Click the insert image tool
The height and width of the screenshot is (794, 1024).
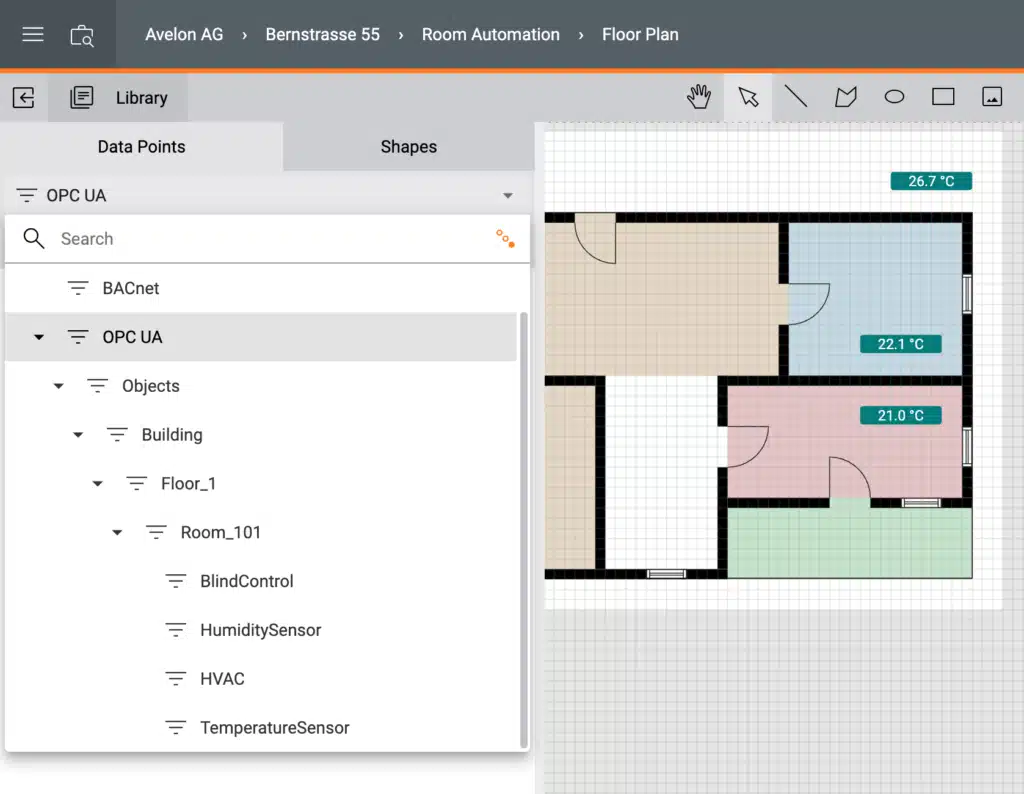point(992,97)
